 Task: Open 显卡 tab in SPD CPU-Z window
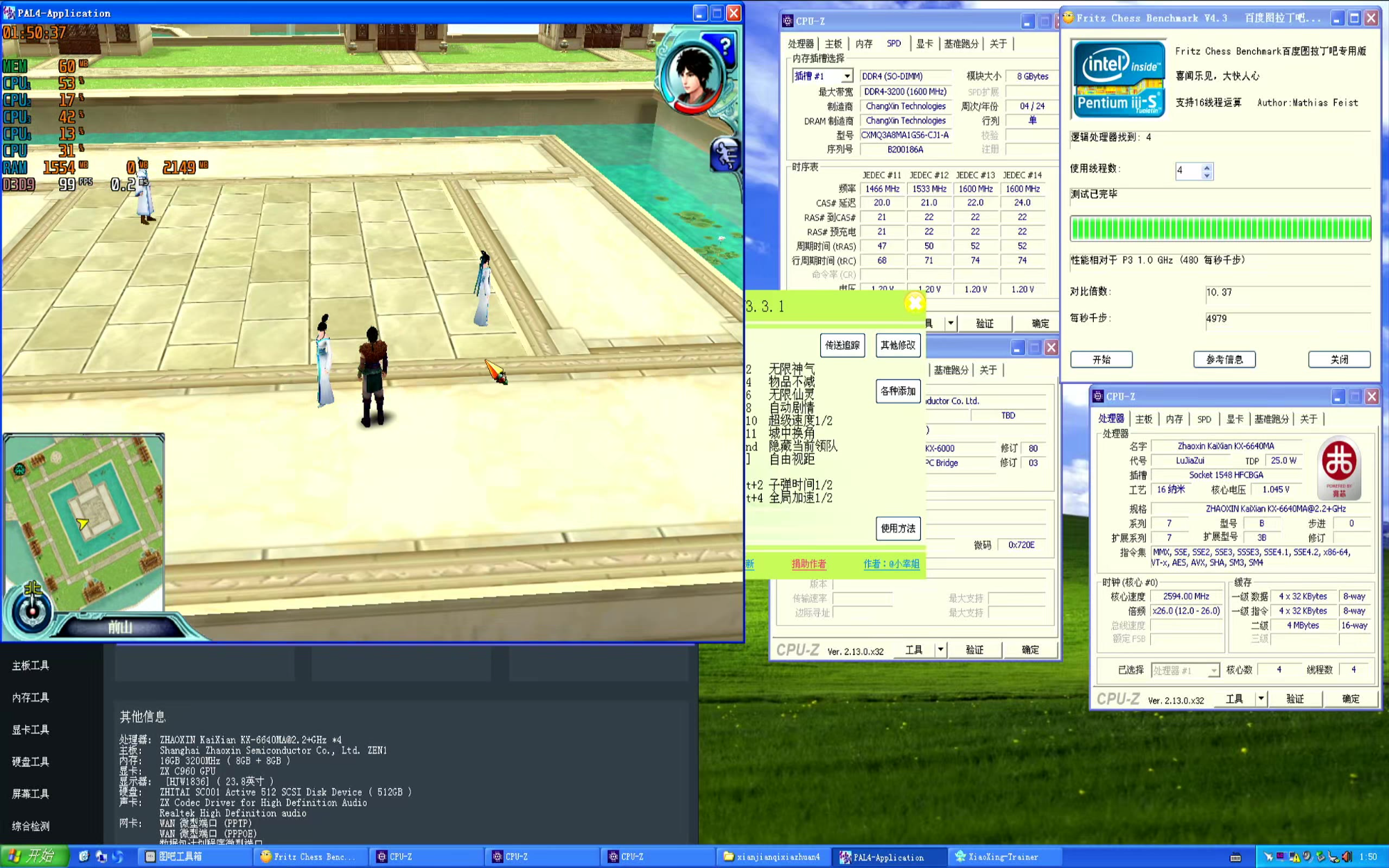pos(924,44)
